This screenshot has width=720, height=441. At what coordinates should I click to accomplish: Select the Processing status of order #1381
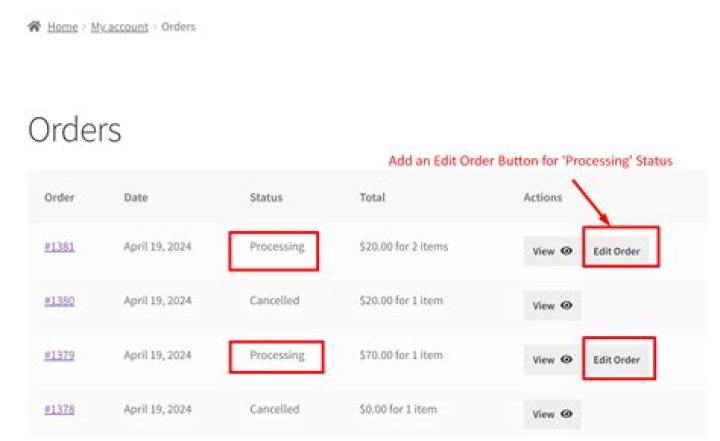coord(277,247)
